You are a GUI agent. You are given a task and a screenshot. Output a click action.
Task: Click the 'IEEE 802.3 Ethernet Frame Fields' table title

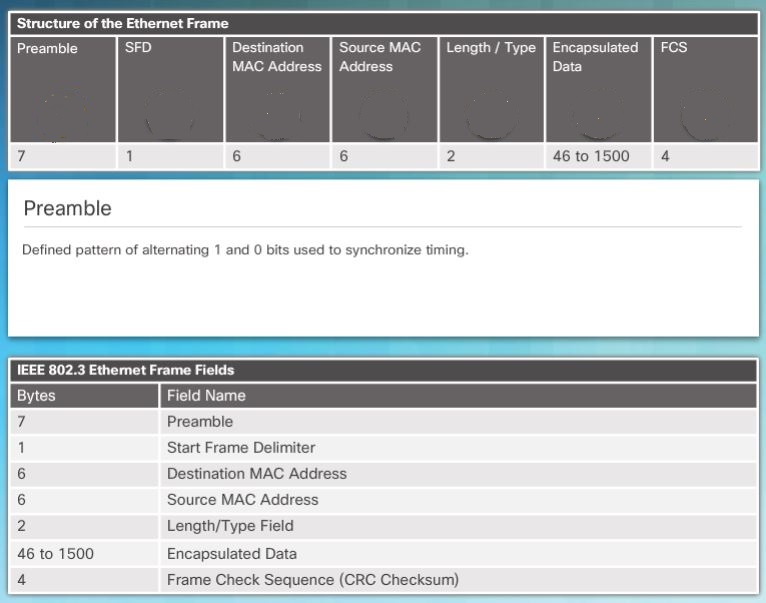pyautogui.click(x=126, y=370)
